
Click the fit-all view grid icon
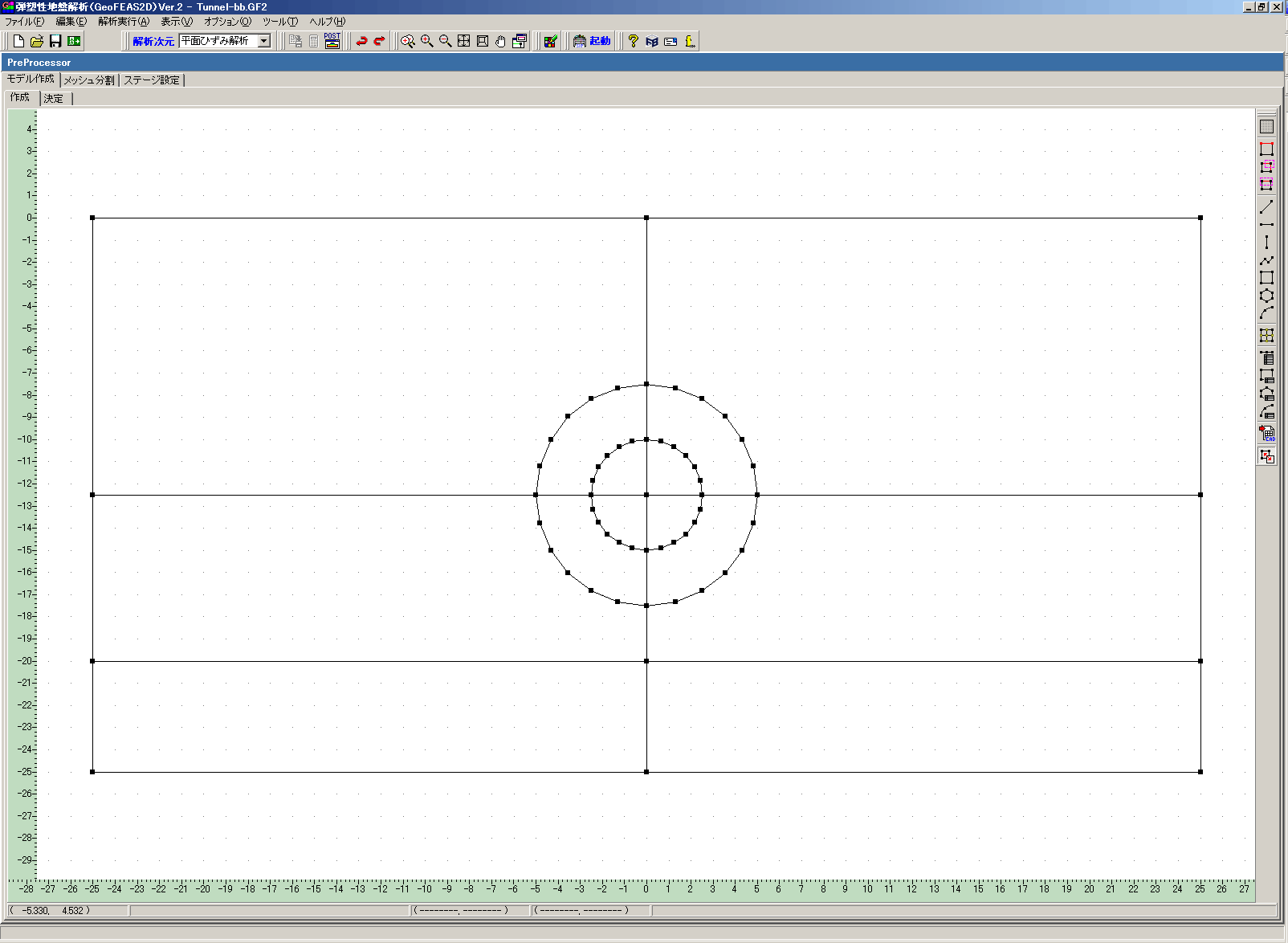point(464,41)
